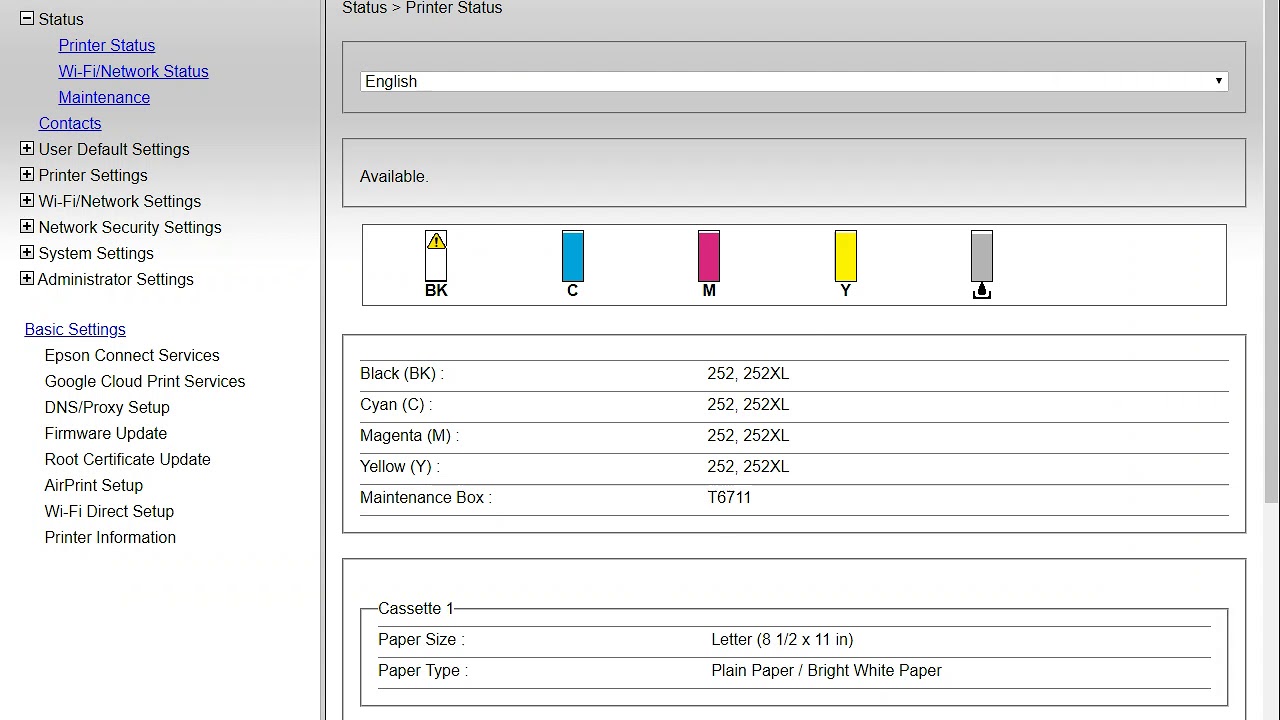Click the 'Paper Size :' label

click(421, 639)
